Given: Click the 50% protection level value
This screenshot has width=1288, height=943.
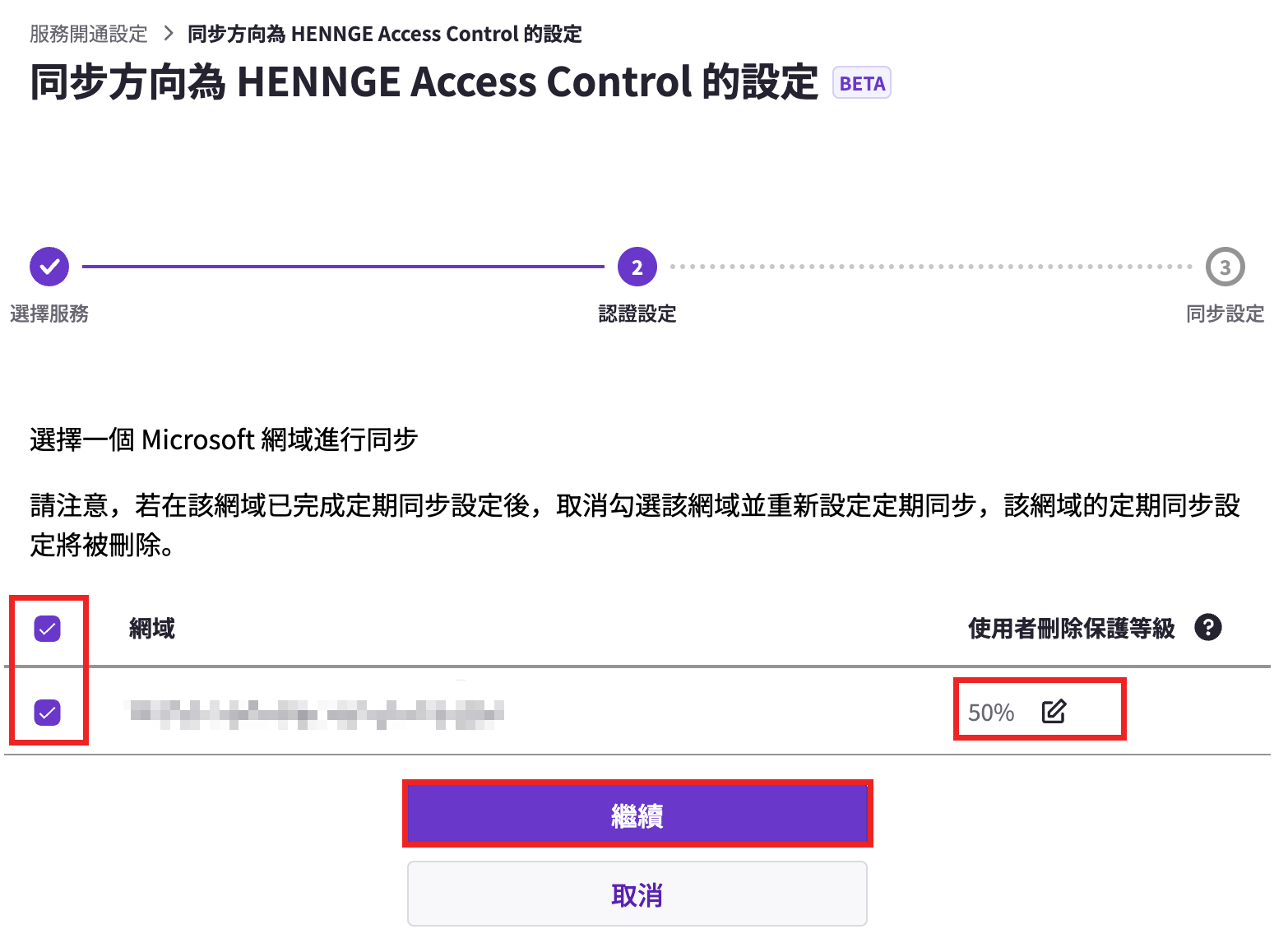Looking at the screenshot, I should [991, 713].
